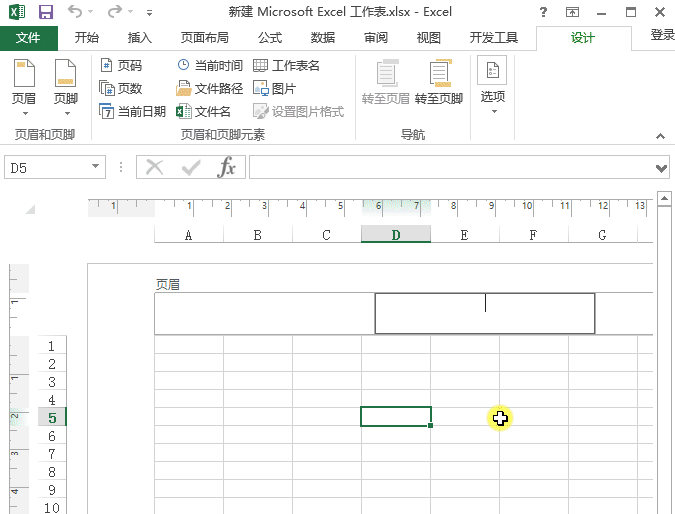Screen dimensions: 675x514
Task: Open the 页脚 footer presets dropdown
Action: pyautogui.click(x=66, y=87)
